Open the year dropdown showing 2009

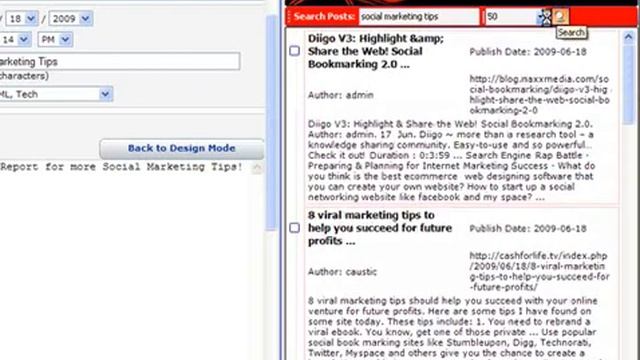[71, 19]
